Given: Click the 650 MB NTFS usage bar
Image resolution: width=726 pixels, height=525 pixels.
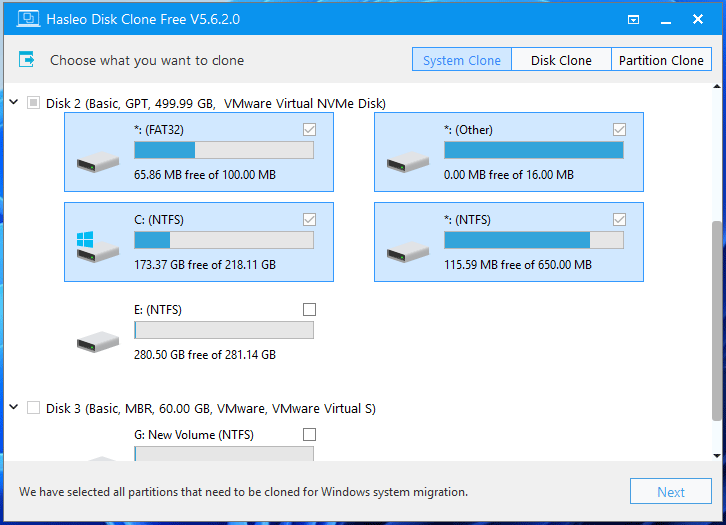Looking at the screenshot, I should coord(534,240).
